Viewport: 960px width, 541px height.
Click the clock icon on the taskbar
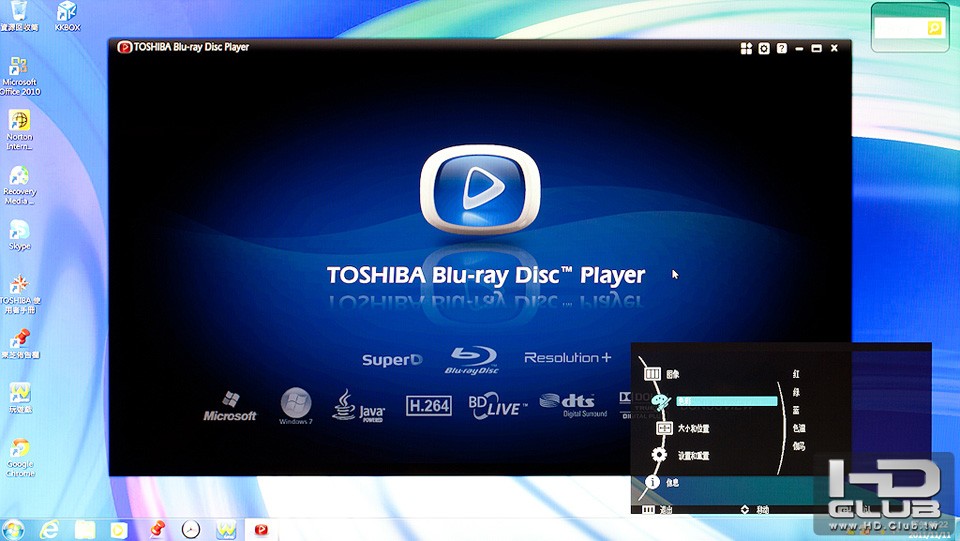coord(191,529)
